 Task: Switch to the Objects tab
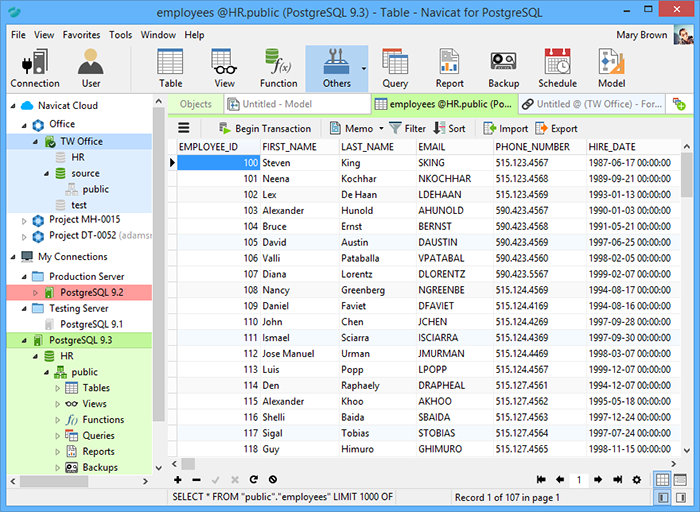tap(196, 104)
